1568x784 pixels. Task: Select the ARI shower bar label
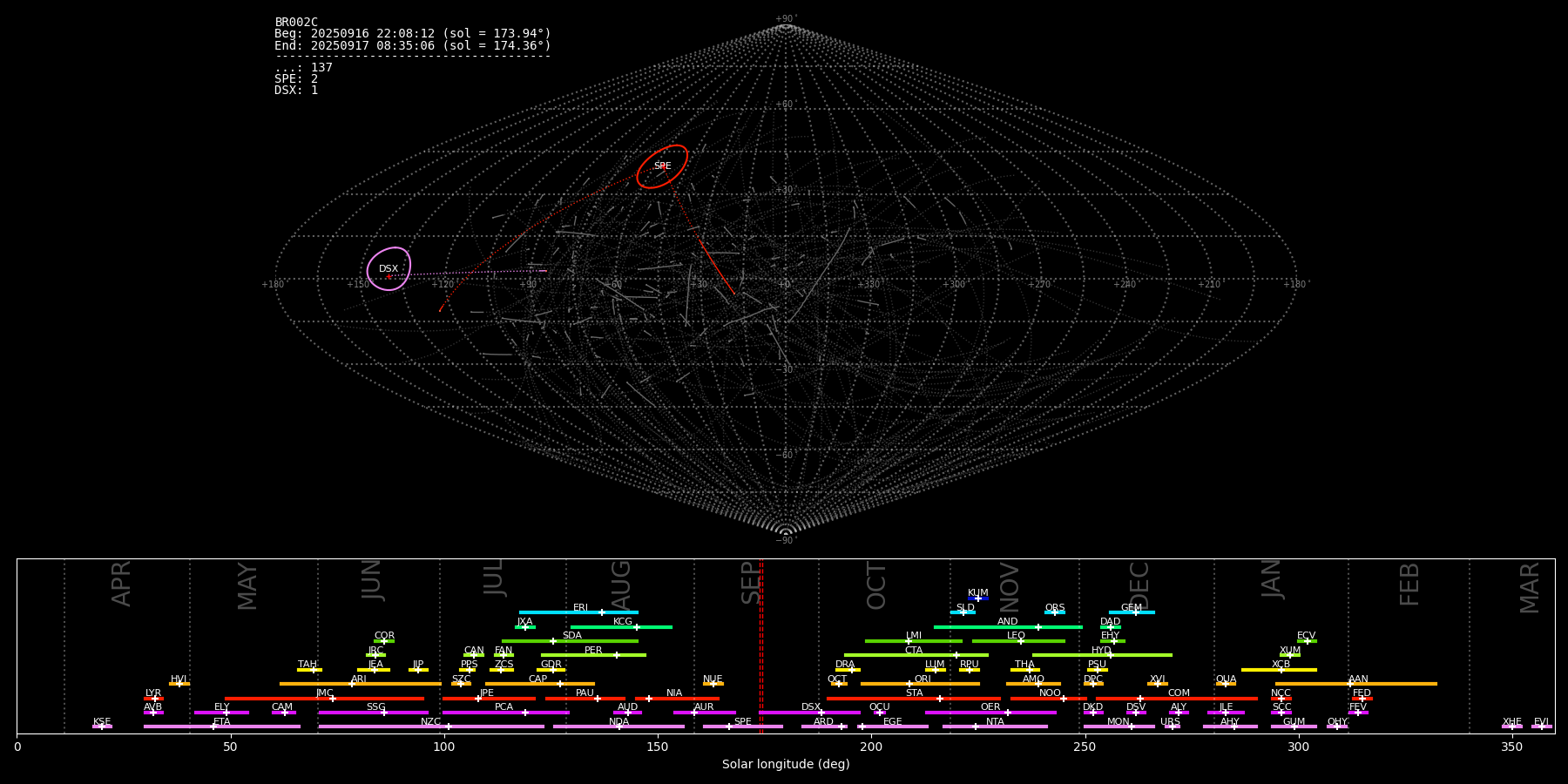(x=359, y=679)
